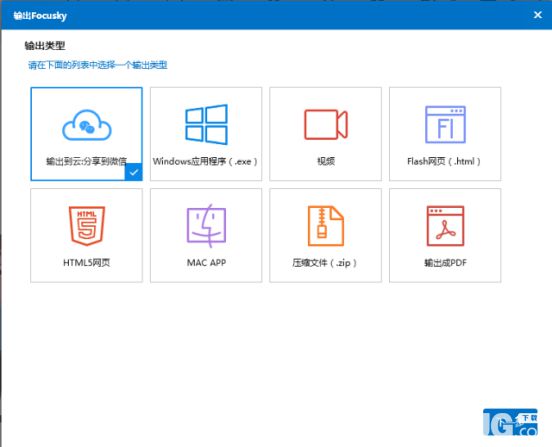Click the 输出到云:分享到微信 label
The image size is (552, 447).
tap(86, 162)
